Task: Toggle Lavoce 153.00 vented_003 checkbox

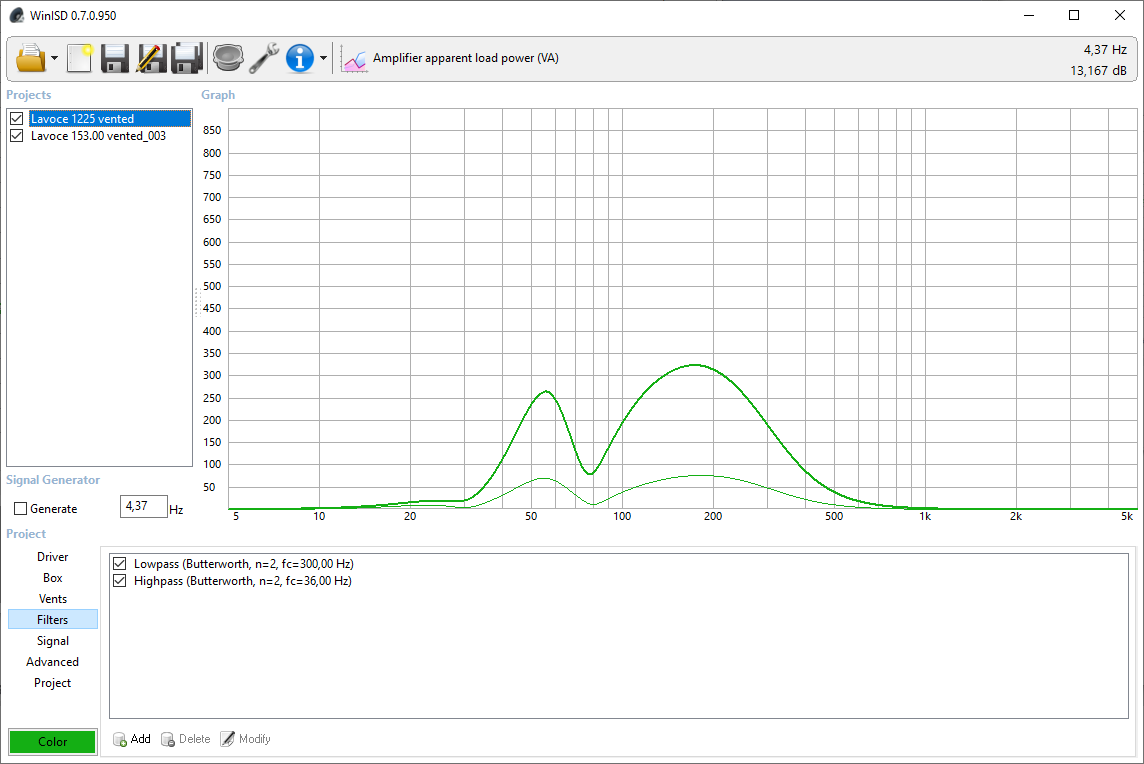Action: (17, 136)
